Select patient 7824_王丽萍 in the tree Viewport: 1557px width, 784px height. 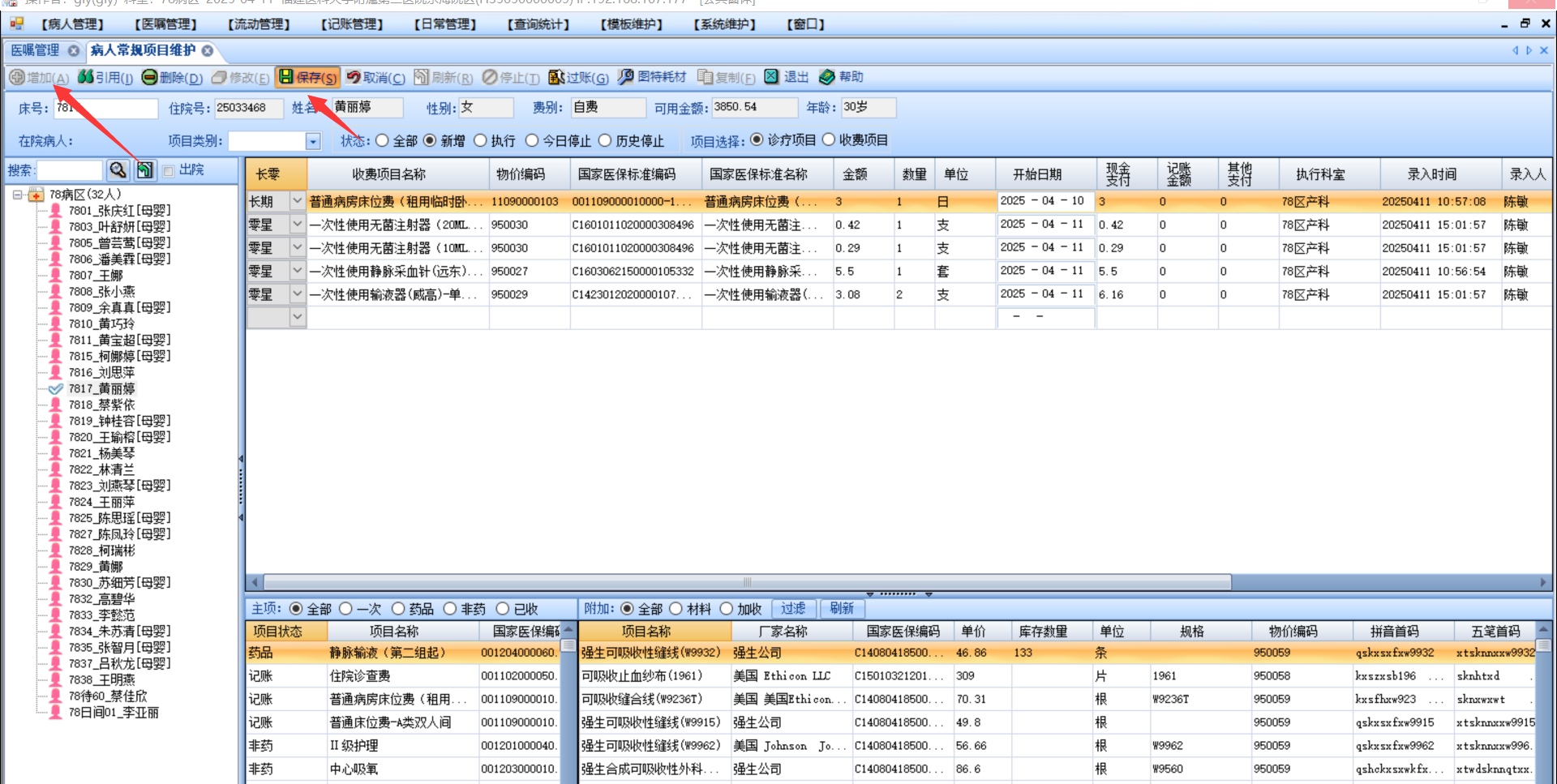[x=101, y=502]
